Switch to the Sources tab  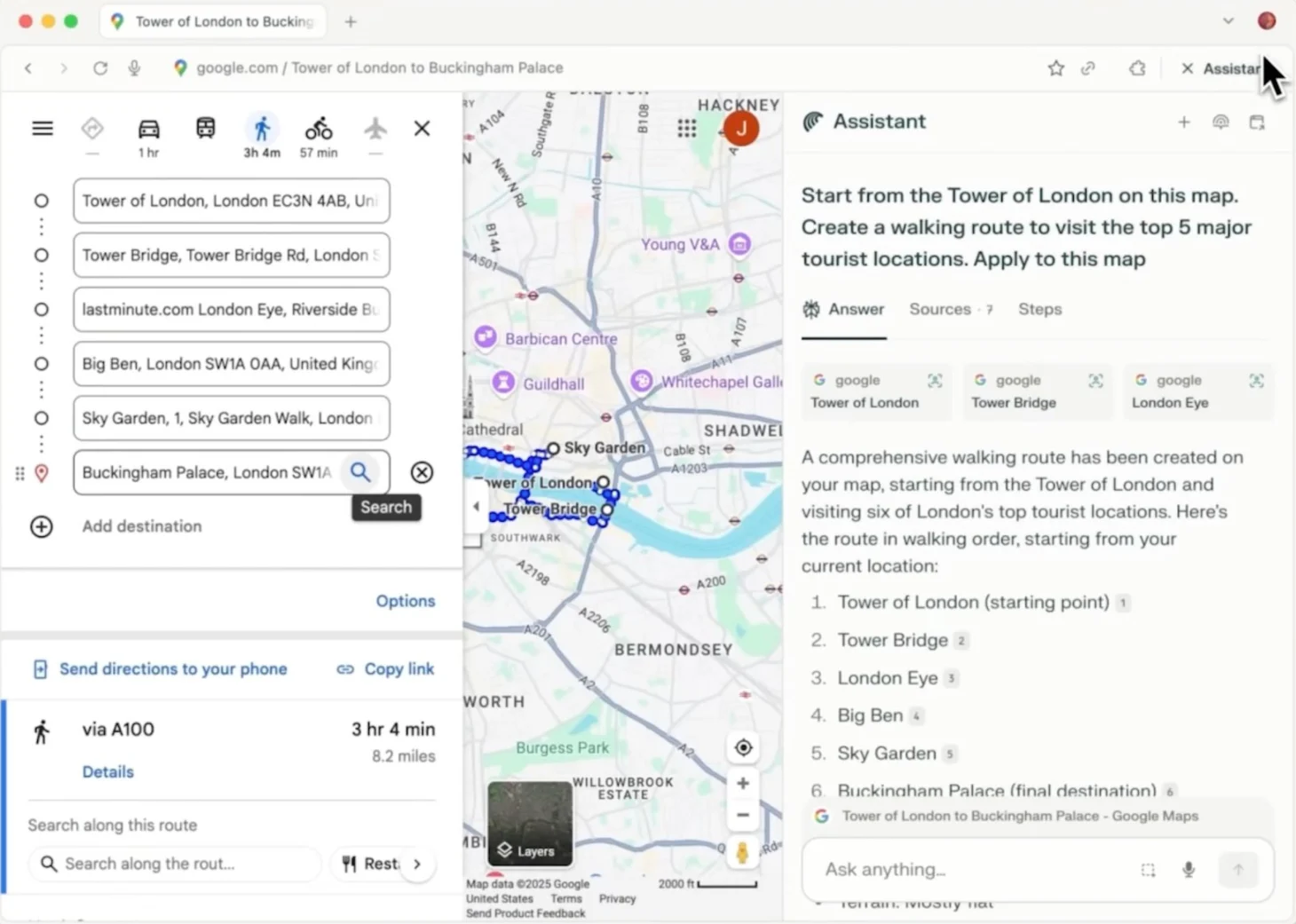click(940, 310)
